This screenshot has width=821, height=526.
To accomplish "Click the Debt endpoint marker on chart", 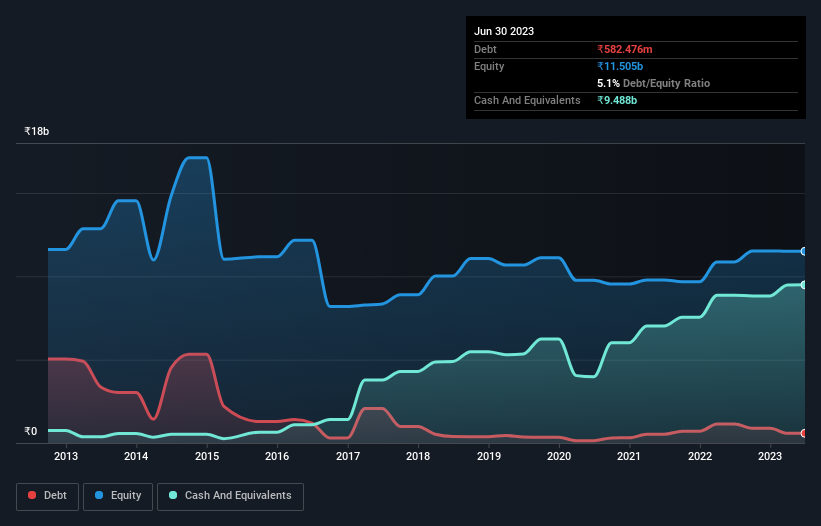I will pyautogui.click(x=804, y=433).
